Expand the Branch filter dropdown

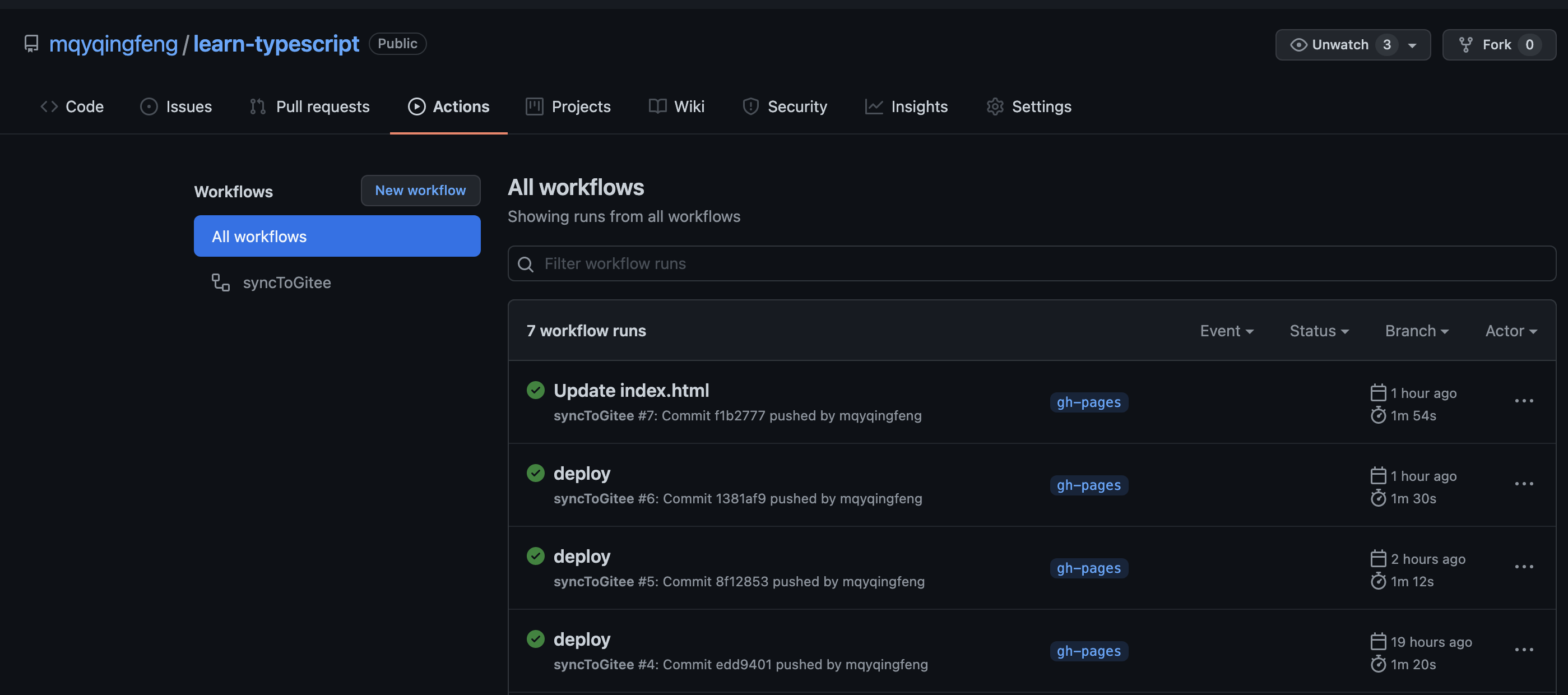[x=1416, y=330]
